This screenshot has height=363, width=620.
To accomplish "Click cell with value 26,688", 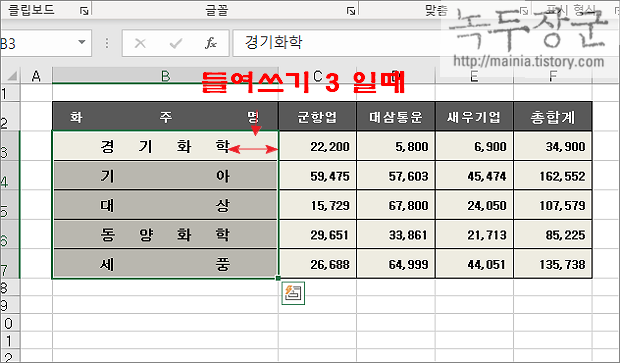I will tap(318, 264).
